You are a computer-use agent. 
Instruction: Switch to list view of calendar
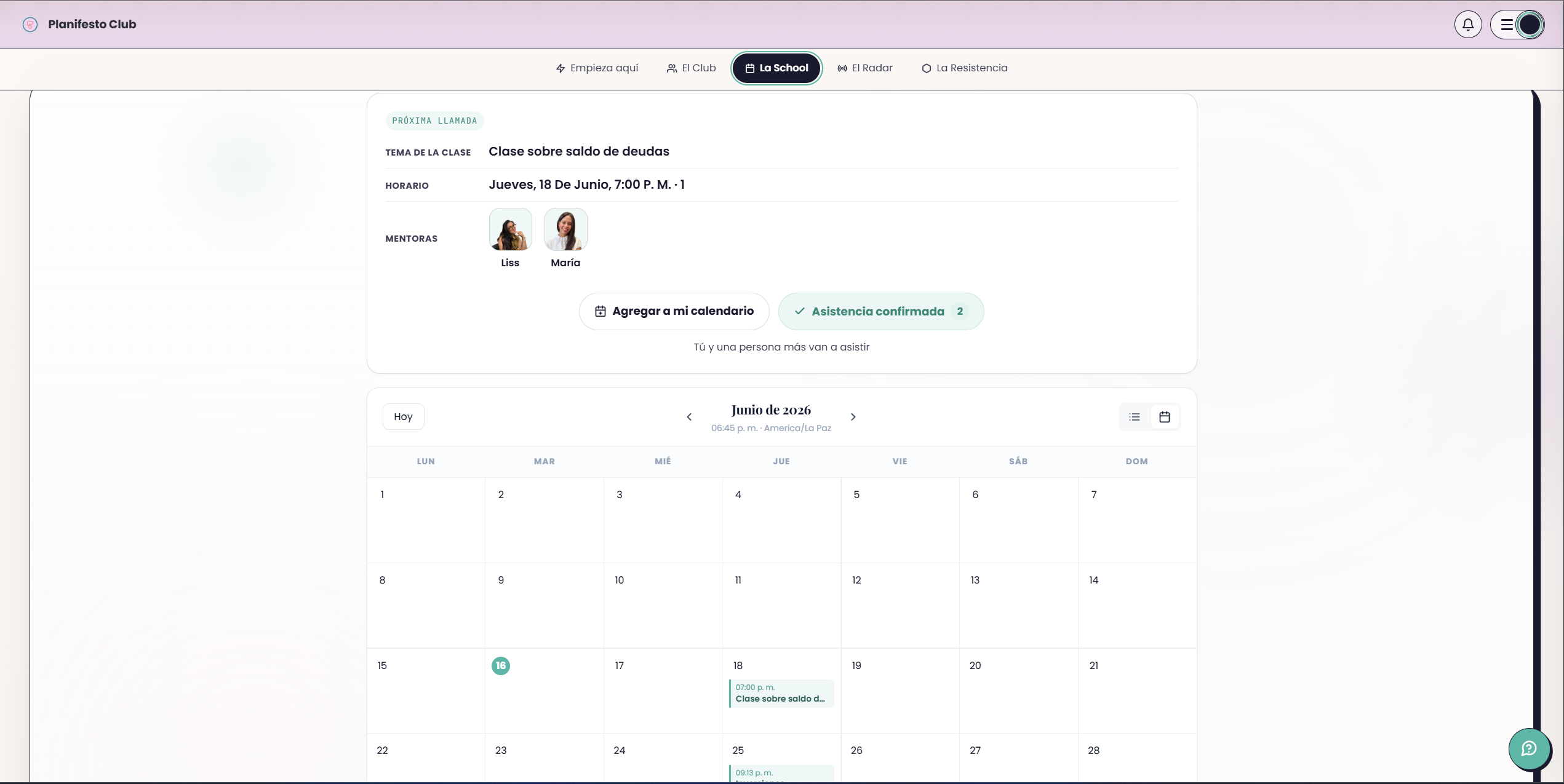(x=1135, y=417)
